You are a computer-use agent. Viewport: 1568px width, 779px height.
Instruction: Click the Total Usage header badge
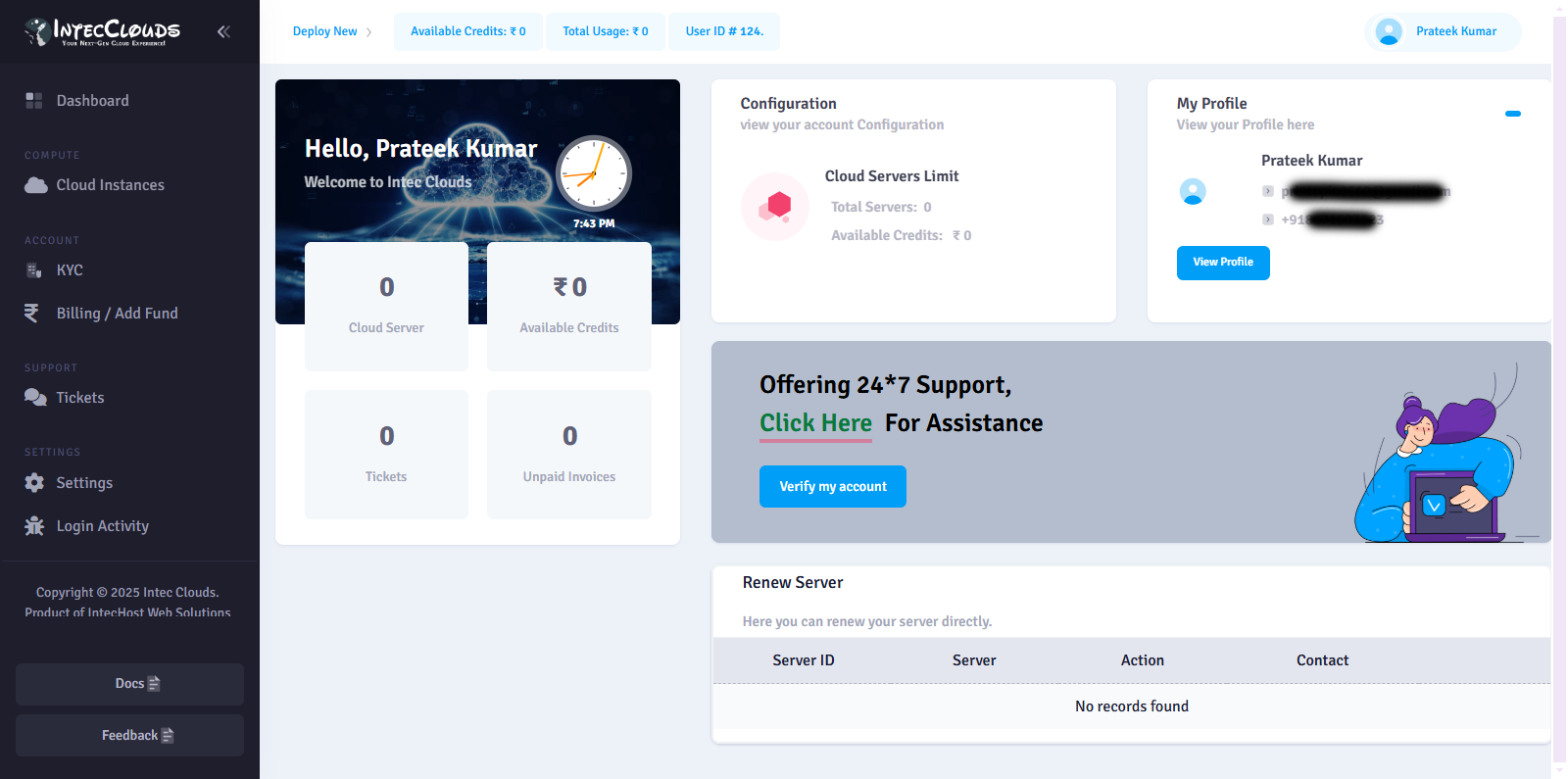click(606, 31)
